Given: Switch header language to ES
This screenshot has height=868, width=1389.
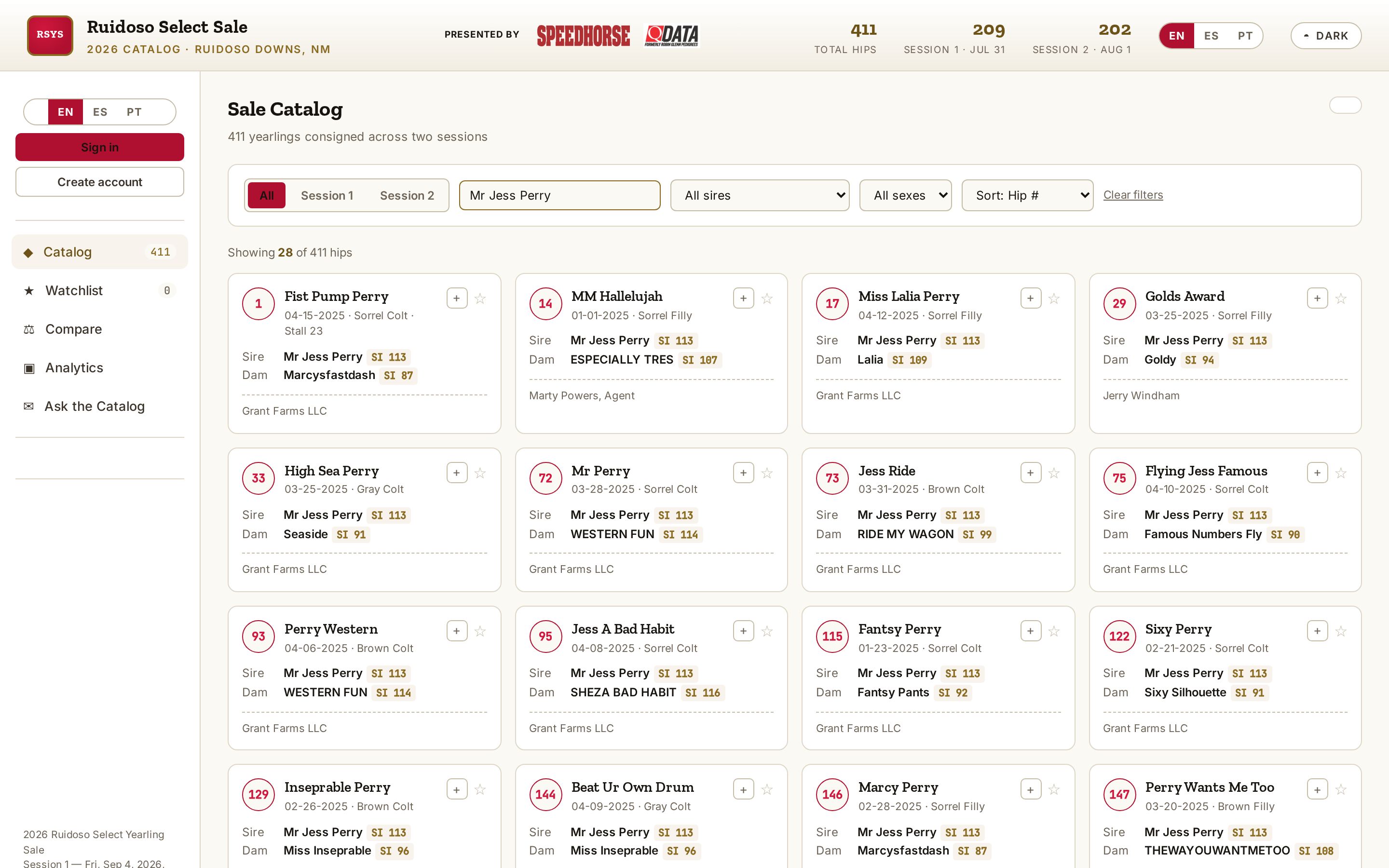Looking at the screenshot, I should tap(1211, 36).
